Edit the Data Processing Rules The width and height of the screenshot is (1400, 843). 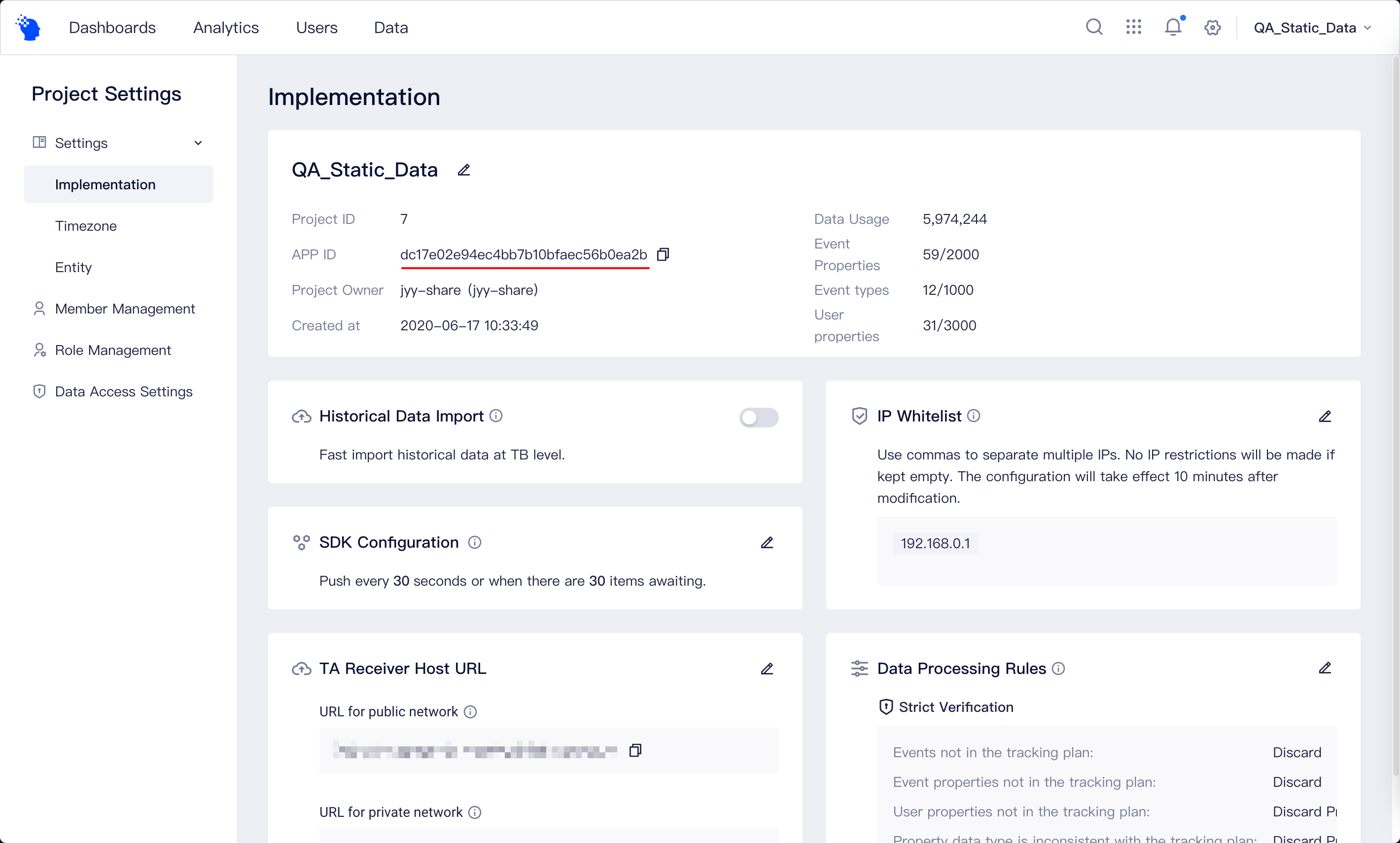(1325, 667)
